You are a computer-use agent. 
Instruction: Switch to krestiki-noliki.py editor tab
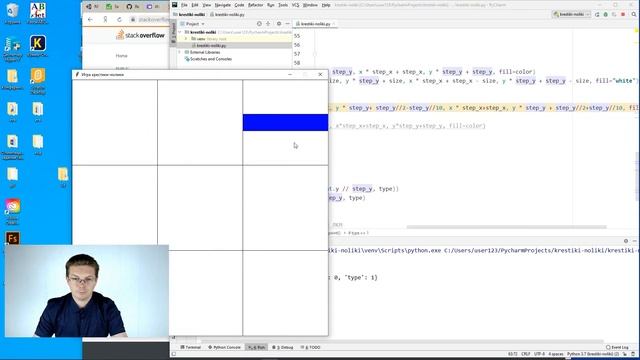tap(313, 24)
